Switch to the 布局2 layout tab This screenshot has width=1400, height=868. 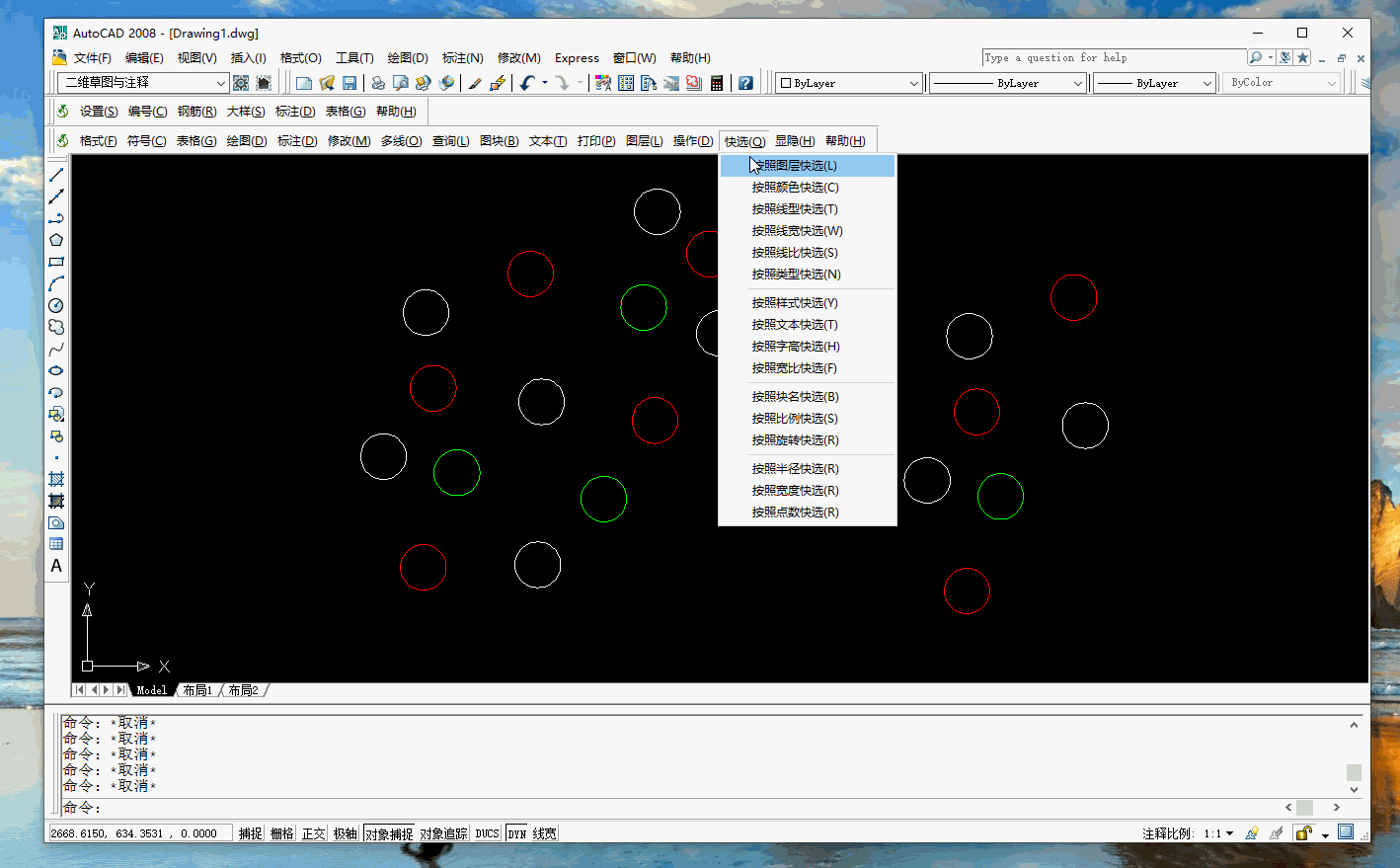243,690
